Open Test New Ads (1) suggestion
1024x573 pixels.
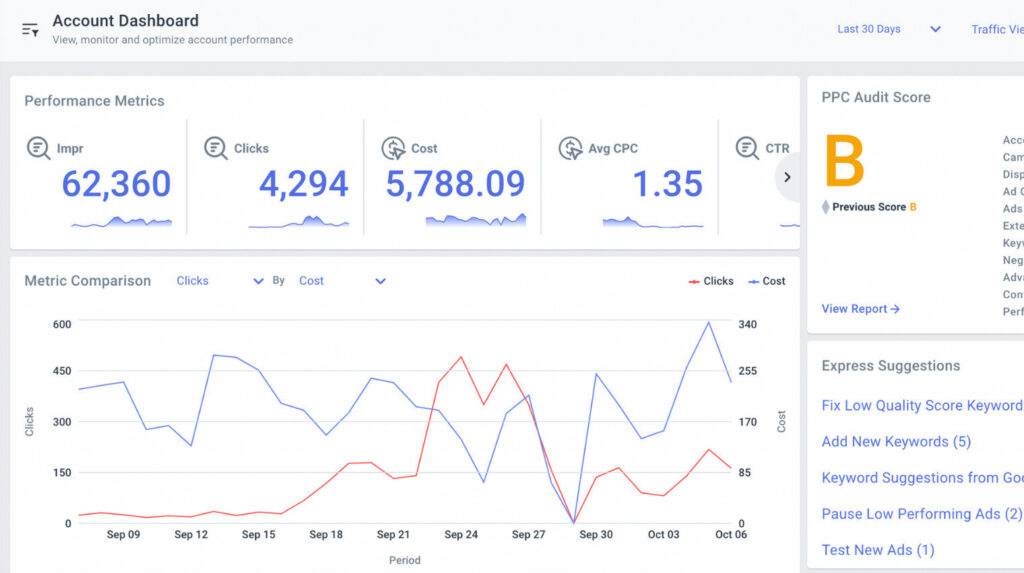click(878, 550)
